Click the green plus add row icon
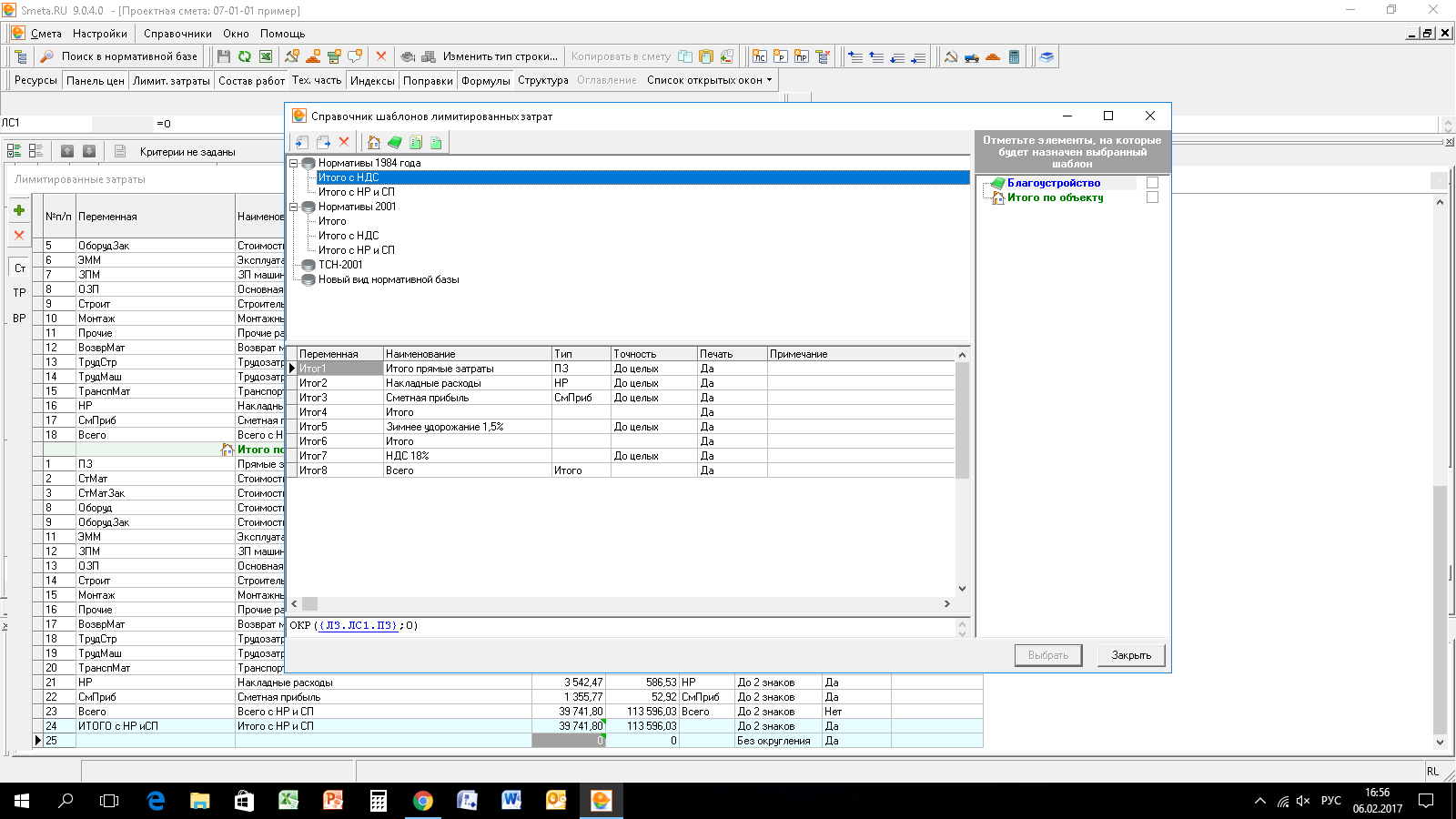 click(19, 210)
